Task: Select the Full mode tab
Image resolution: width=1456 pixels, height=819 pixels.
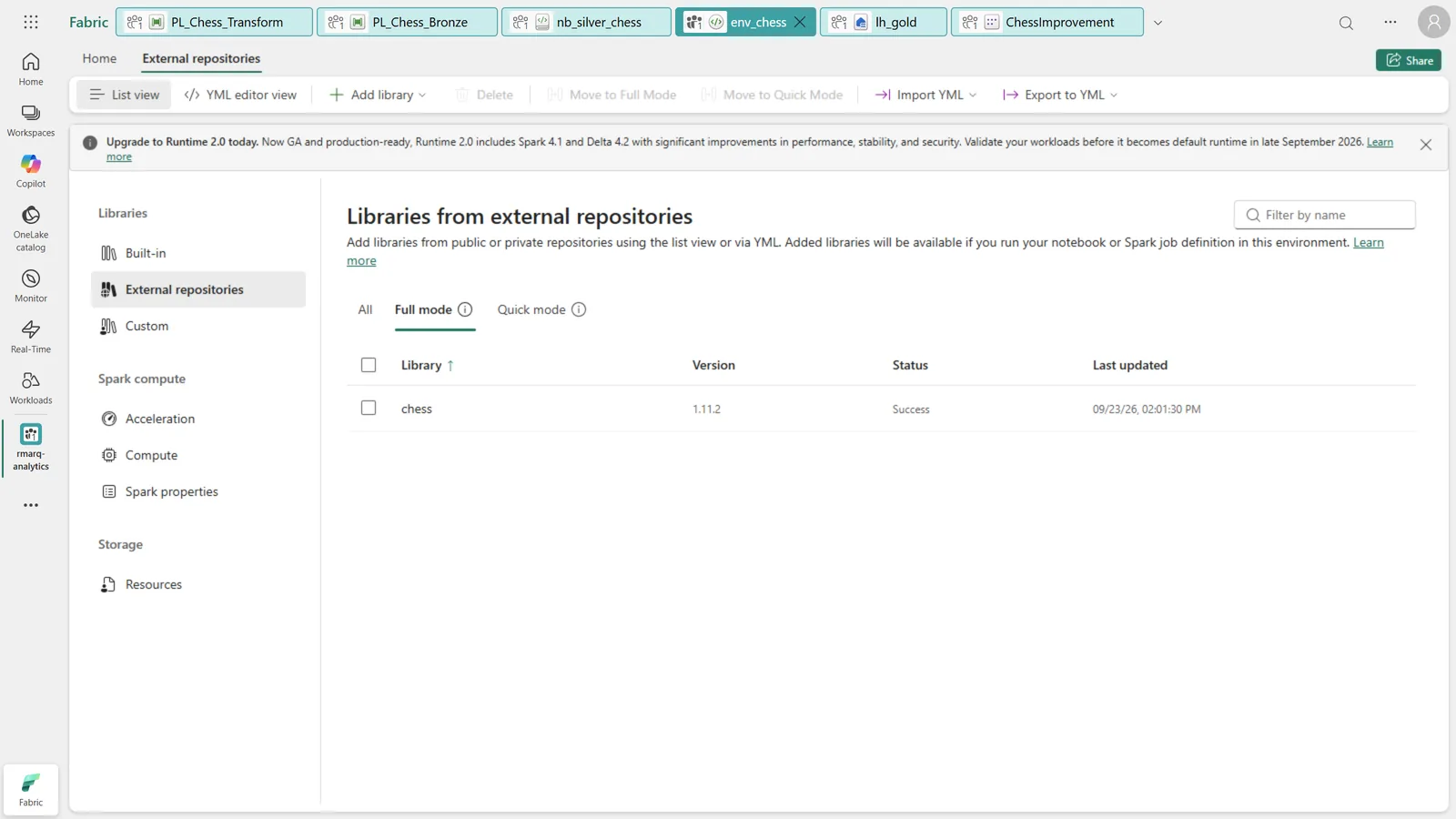Action: (x=423, y=309)
